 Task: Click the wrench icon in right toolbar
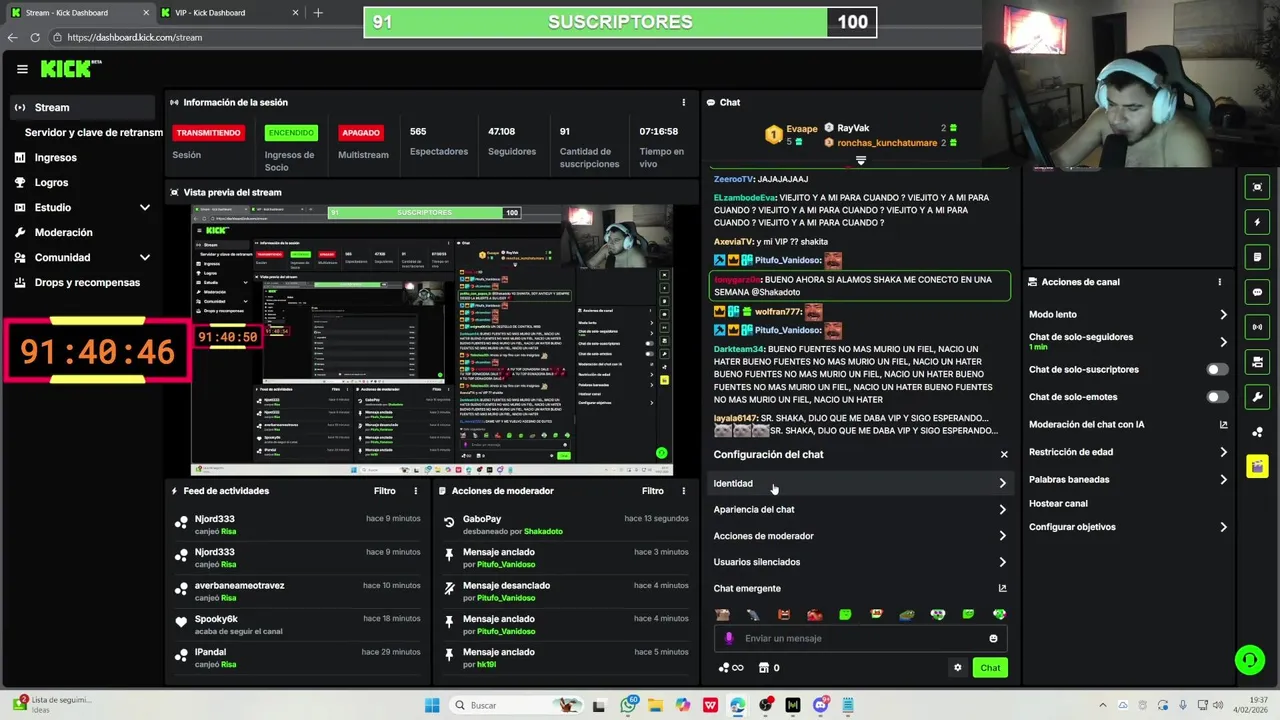click(x=1257, y=397)
